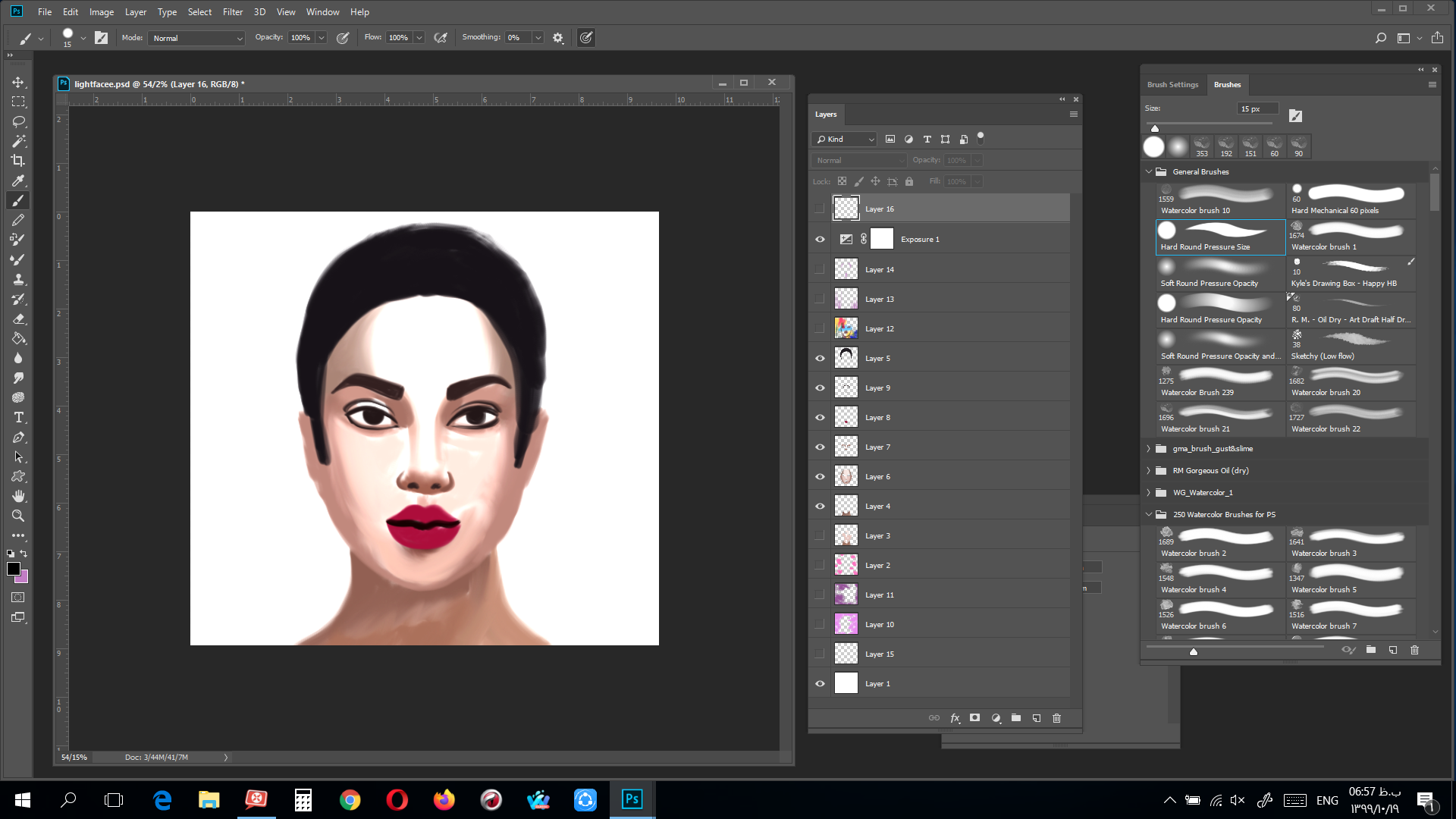Create a new layer in Layers panel
Screen dimensions: 1456x819
1036,718
